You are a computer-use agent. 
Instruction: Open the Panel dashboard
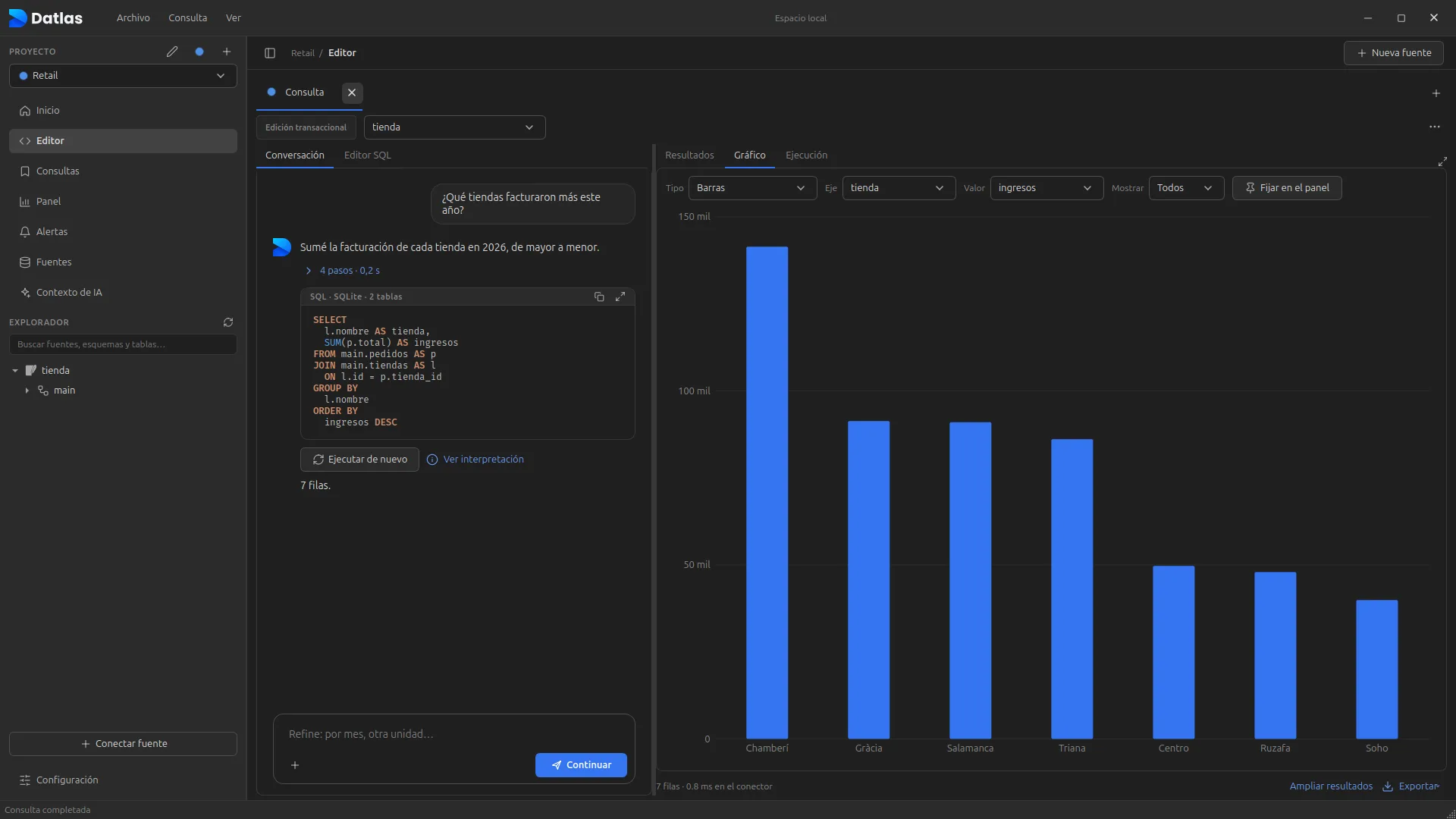tap(123, 202)
